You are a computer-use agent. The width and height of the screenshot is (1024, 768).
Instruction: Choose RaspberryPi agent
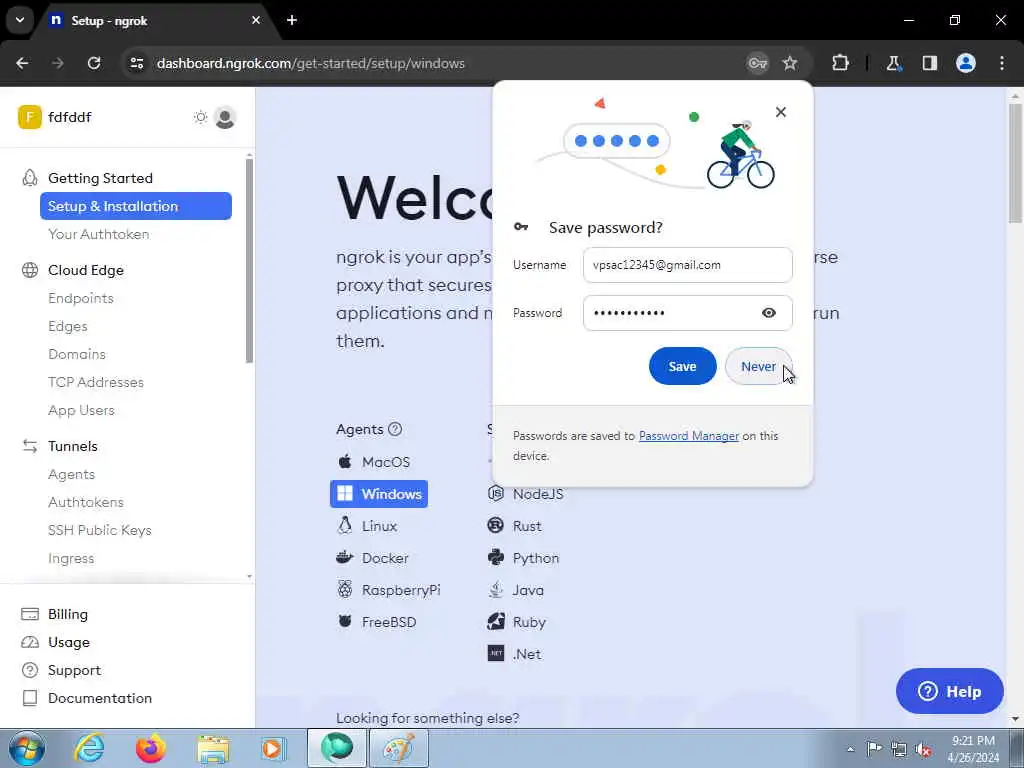(389, 590)
